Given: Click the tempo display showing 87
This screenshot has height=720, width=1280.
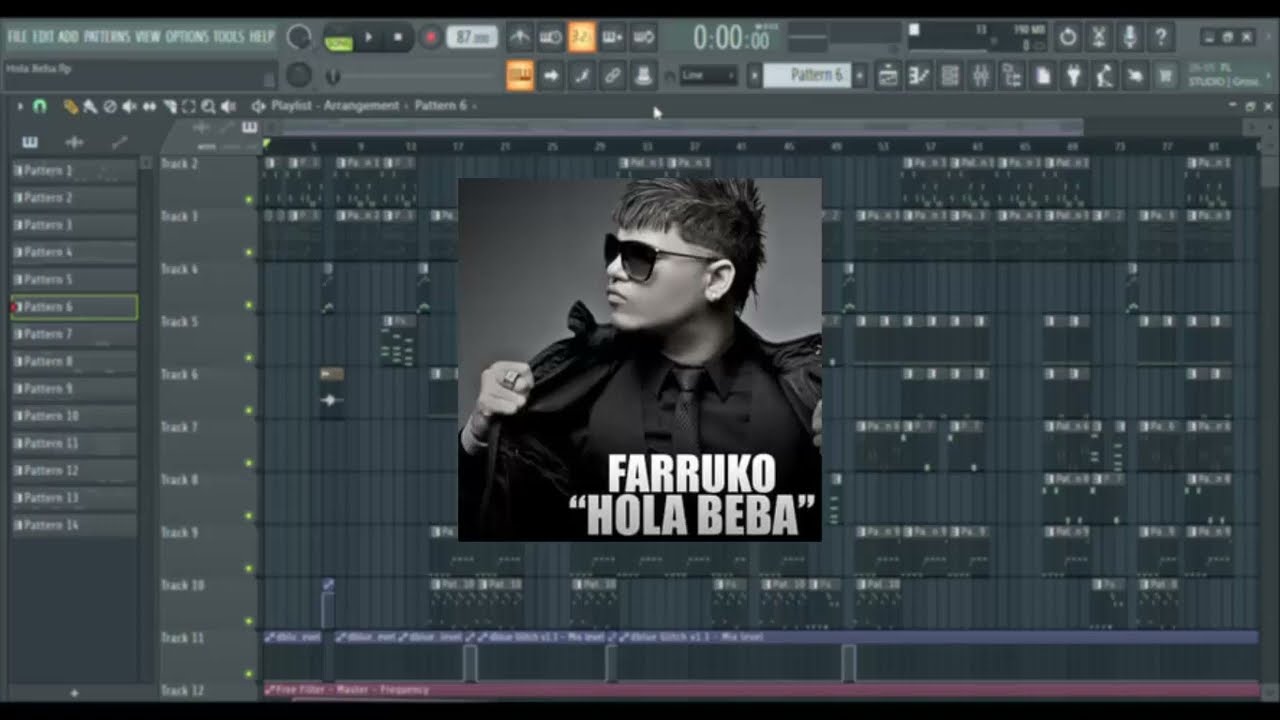Looking at the screenshot, I should tap(472, 38).
